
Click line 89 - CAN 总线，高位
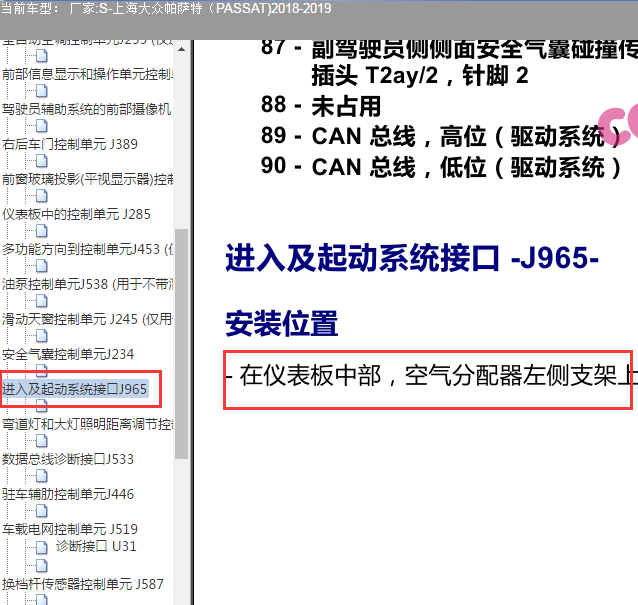(x=441, y=136)
